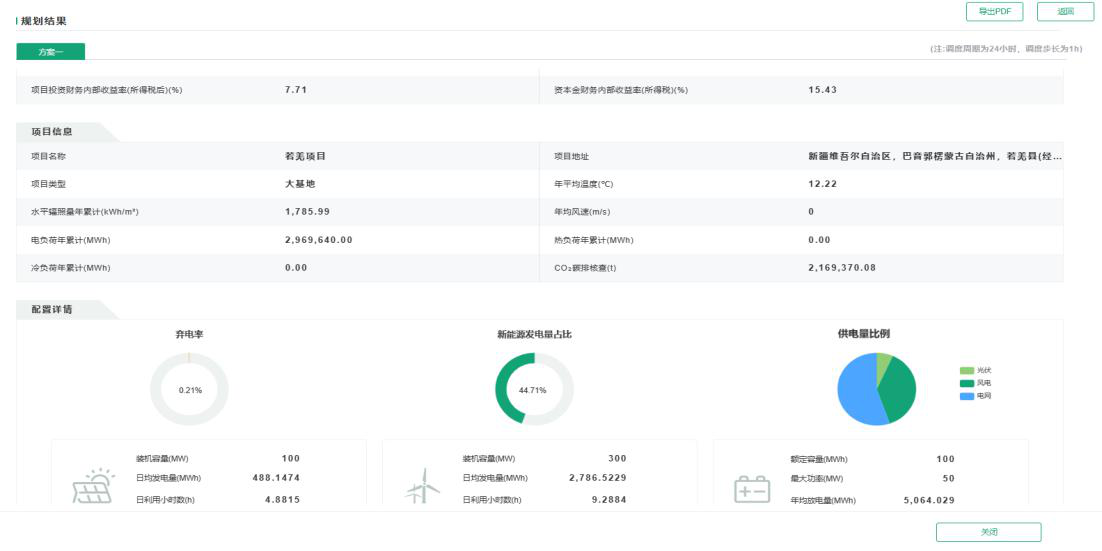Click the 项目信息 section header
The width and height of the screenshot is (1102, 551).
coord(52,131)
